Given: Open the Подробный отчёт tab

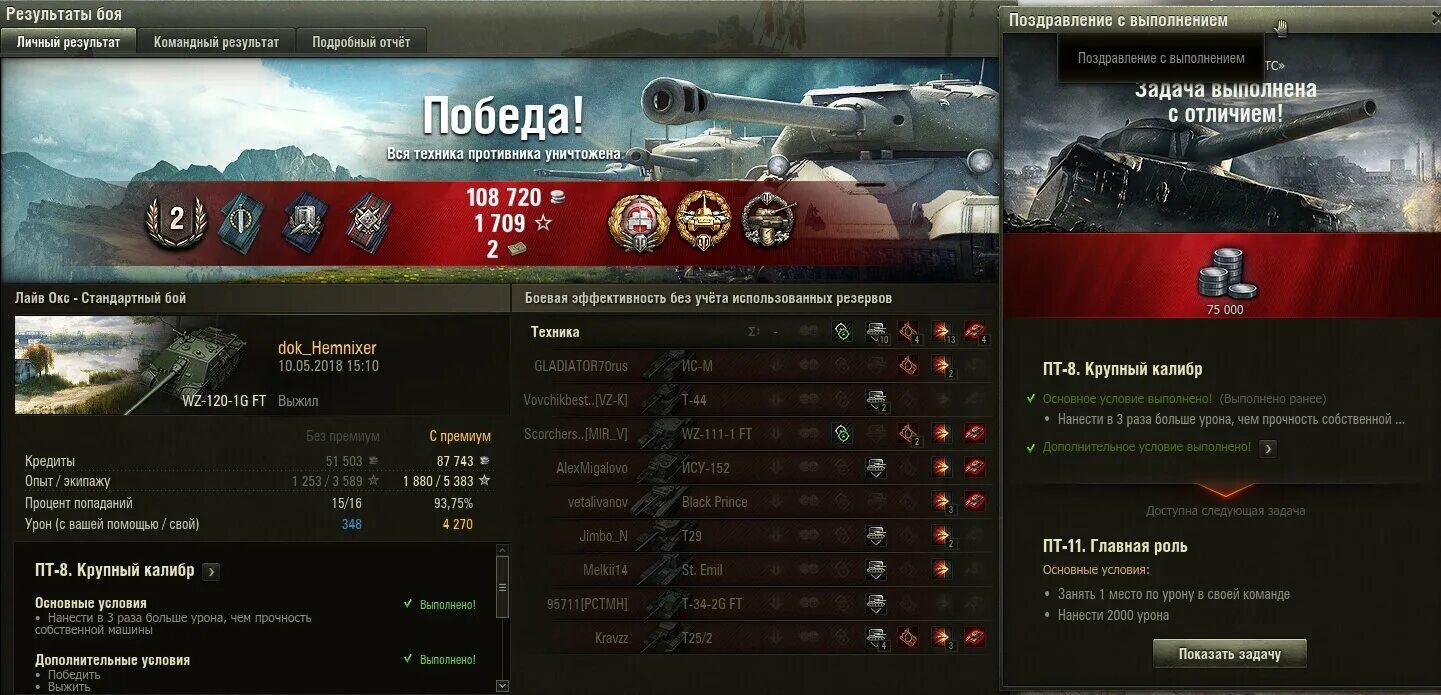Looking at the screenshot, I should [361, 42].
